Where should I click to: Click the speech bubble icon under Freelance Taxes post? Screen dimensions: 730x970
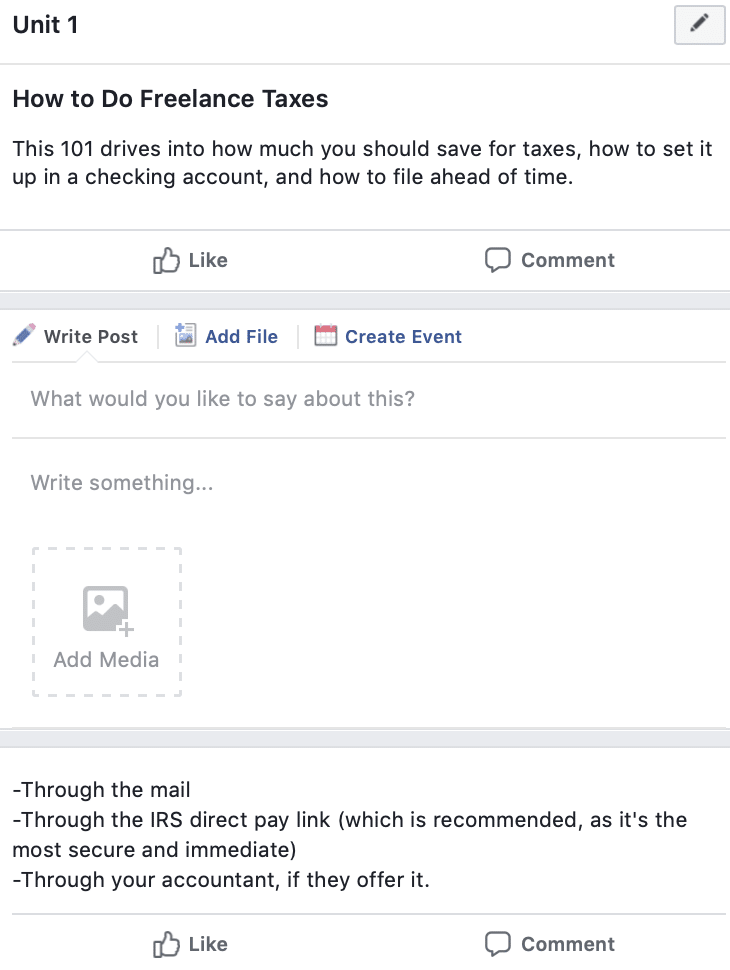click(497, 260)
